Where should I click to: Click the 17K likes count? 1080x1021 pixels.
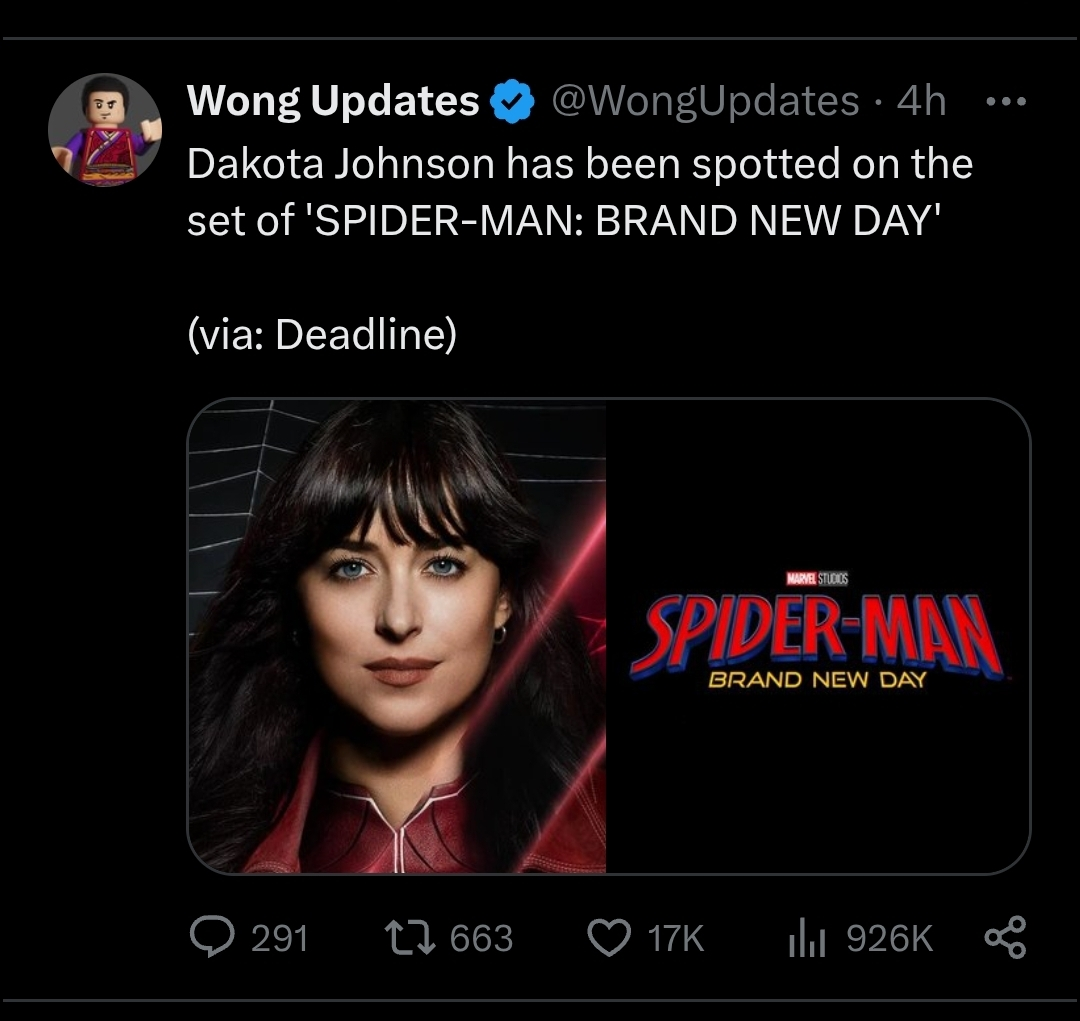tap(676, 939)
